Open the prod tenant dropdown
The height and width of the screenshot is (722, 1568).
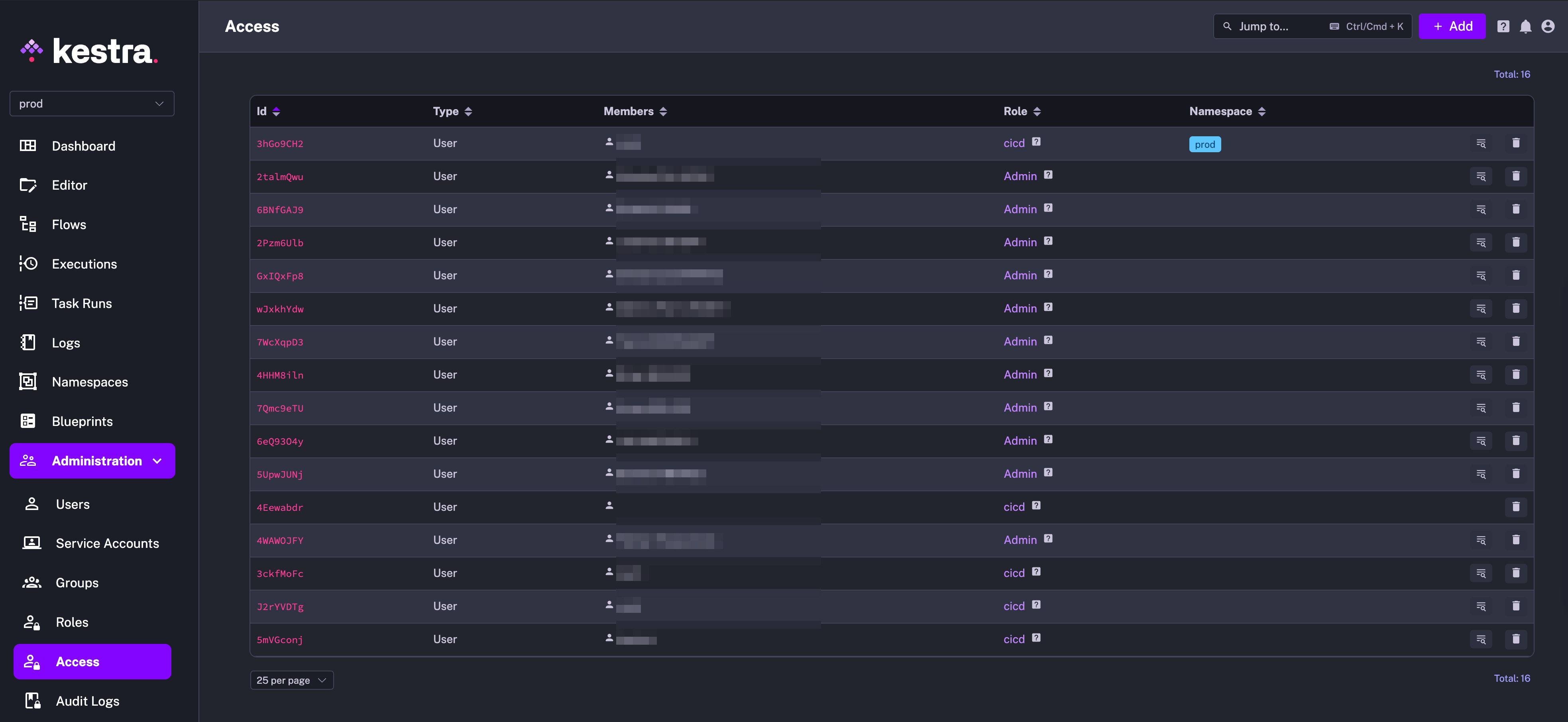pos(92,104)
